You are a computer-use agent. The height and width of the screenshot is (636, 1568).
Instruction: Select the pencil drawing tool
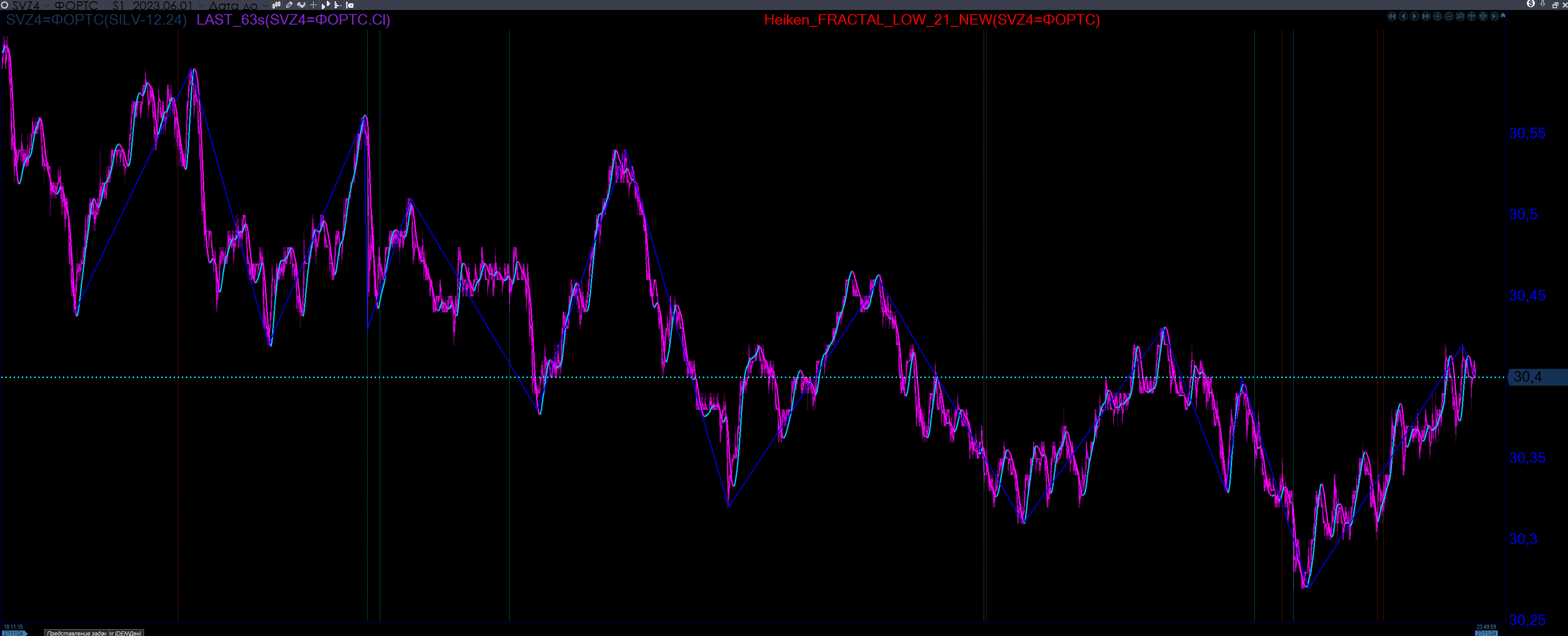pos(289,5)
